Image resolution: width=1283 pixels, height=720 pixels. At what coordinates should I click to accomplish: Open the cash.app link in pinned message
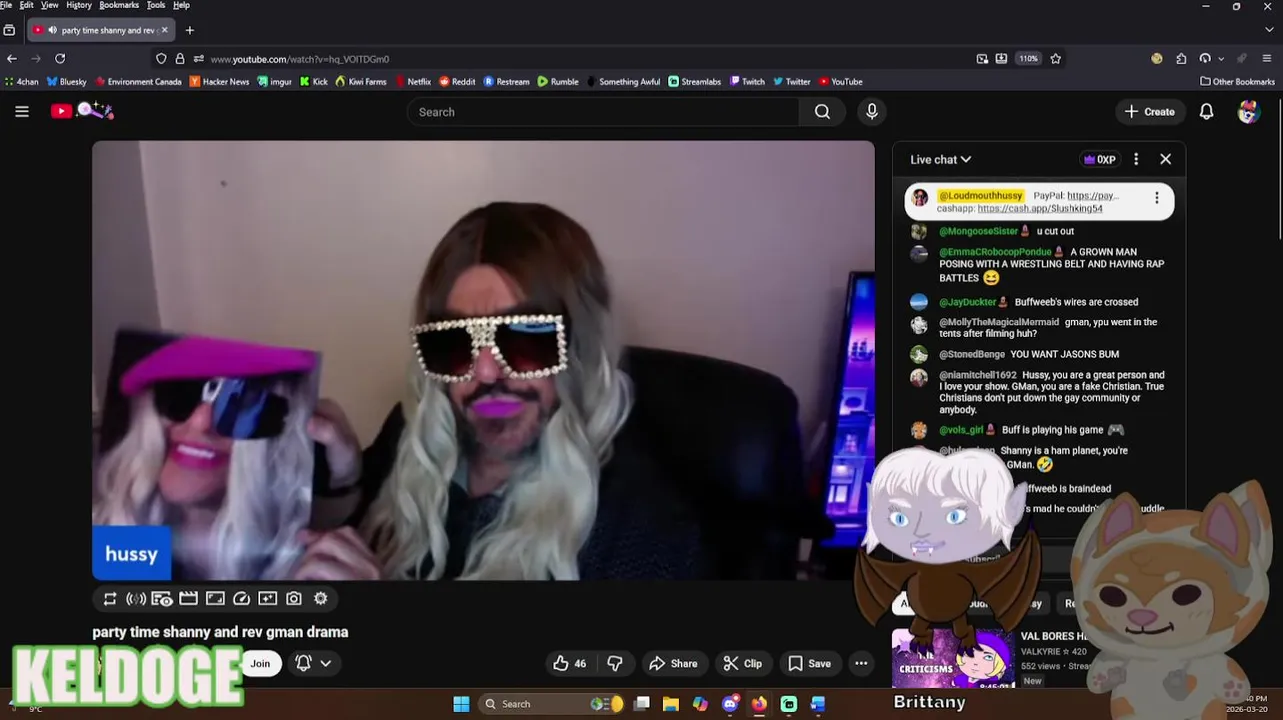click(x=1040, y=208)
